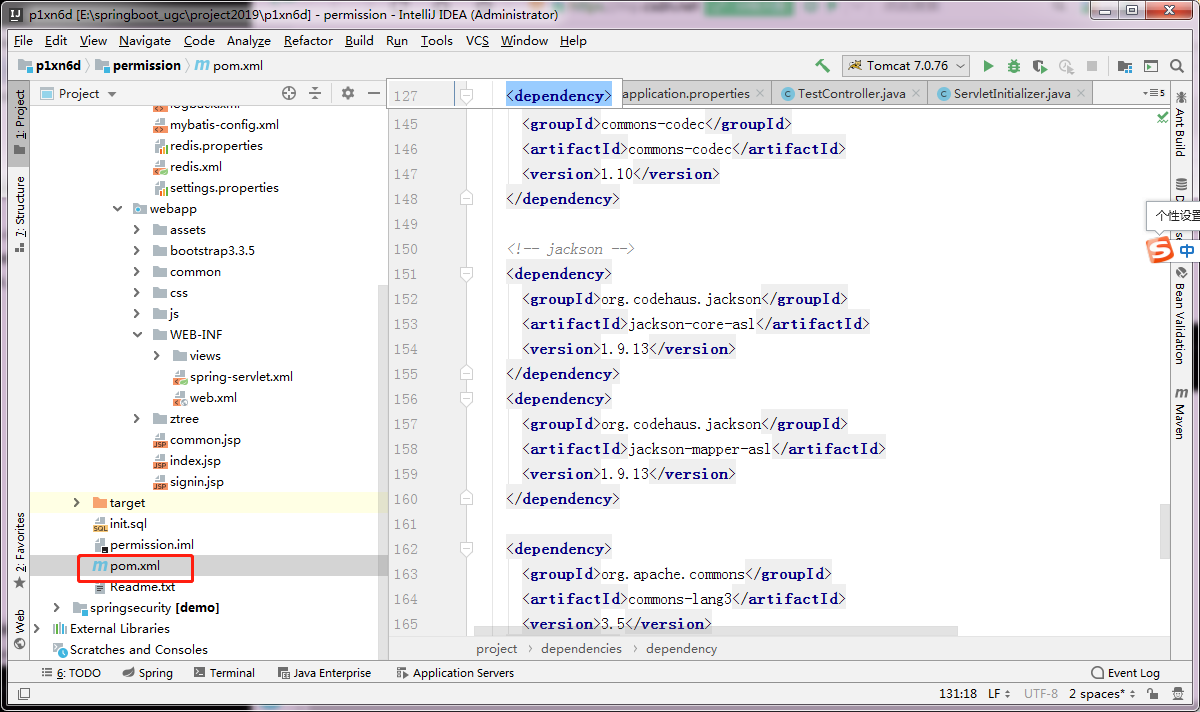Open Maven tool window on right sidebar
Image resolution: width=1200 pixels, height=712 pixels.
(1181, 413)
